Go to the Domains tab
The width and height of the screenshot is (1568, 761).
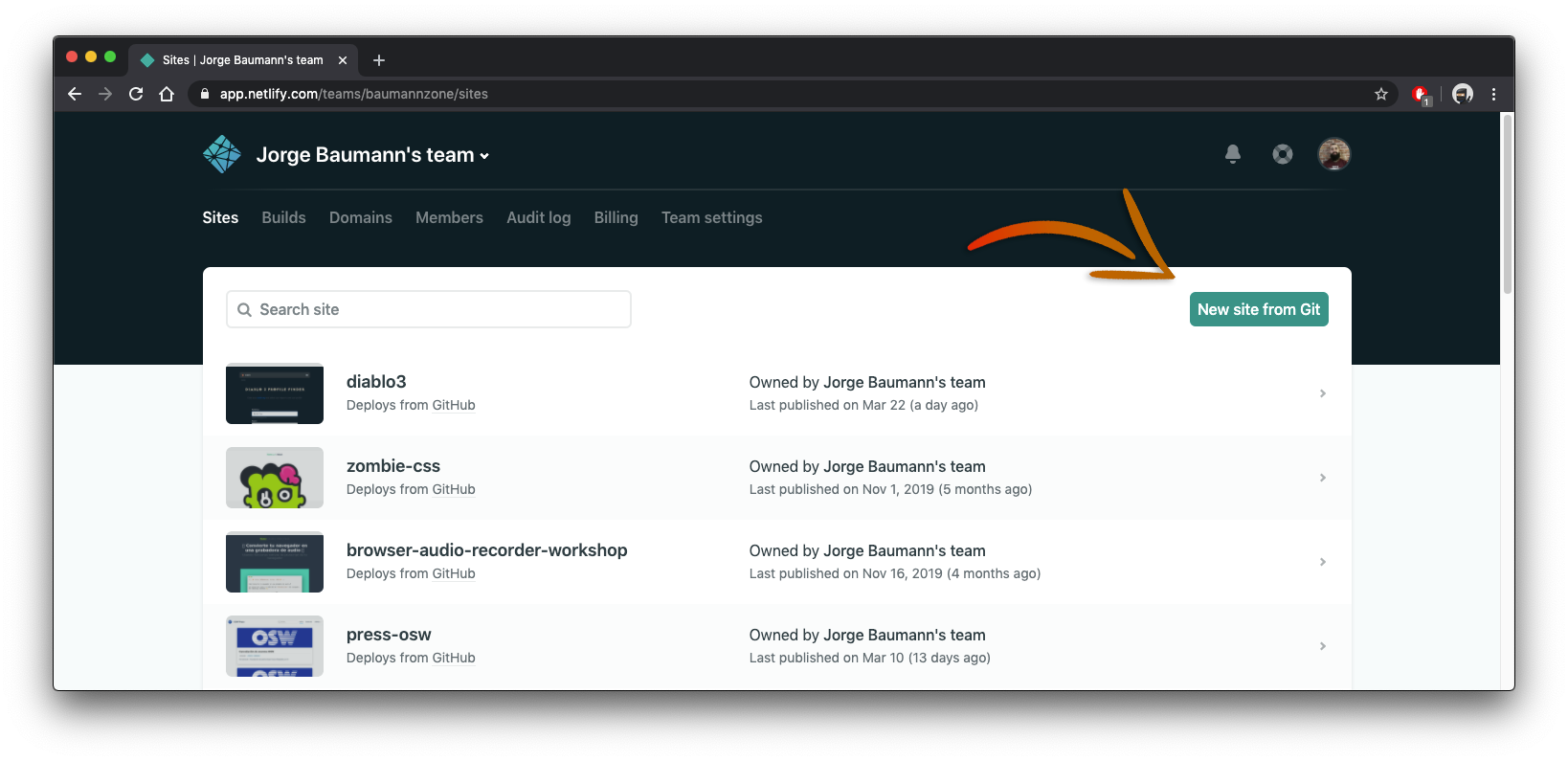361,217
